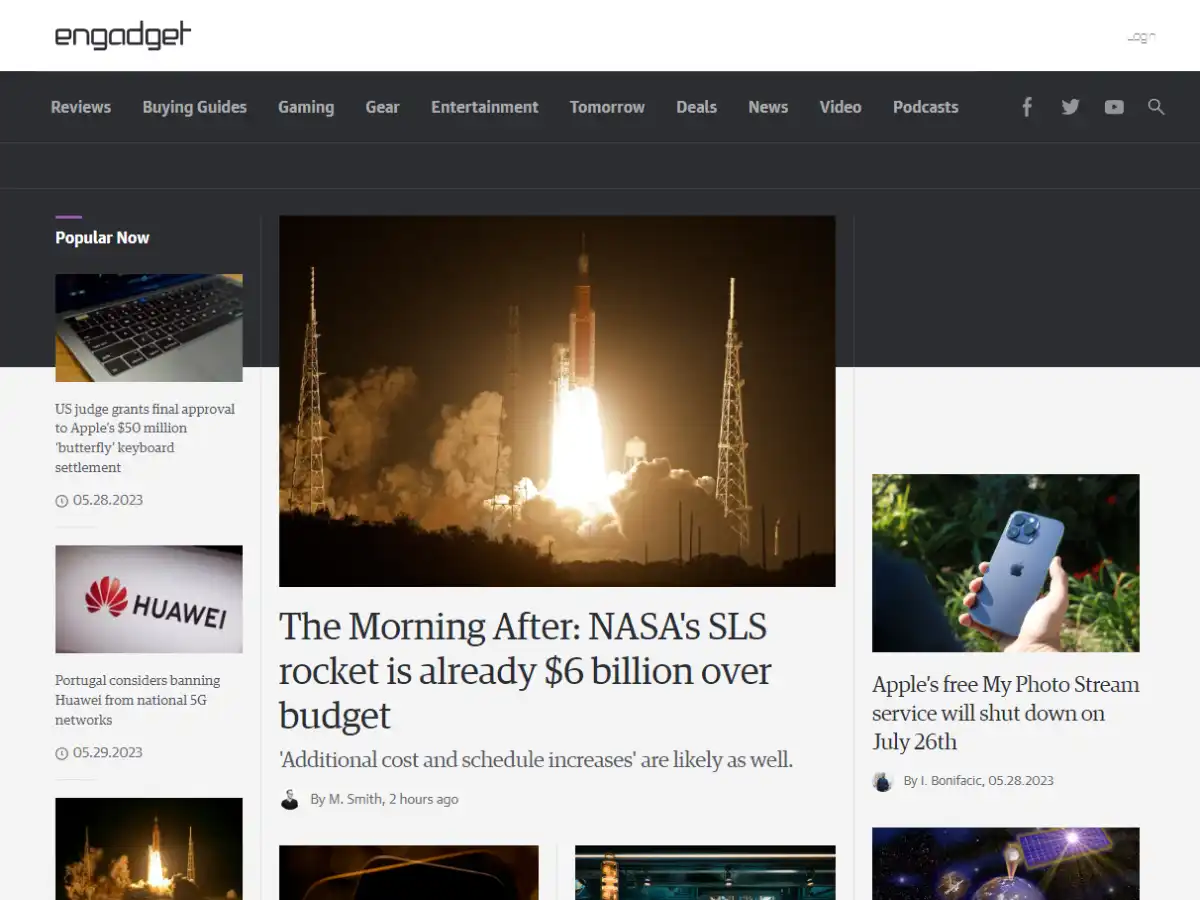Open the Entertainment section

[x=485, y=107]
